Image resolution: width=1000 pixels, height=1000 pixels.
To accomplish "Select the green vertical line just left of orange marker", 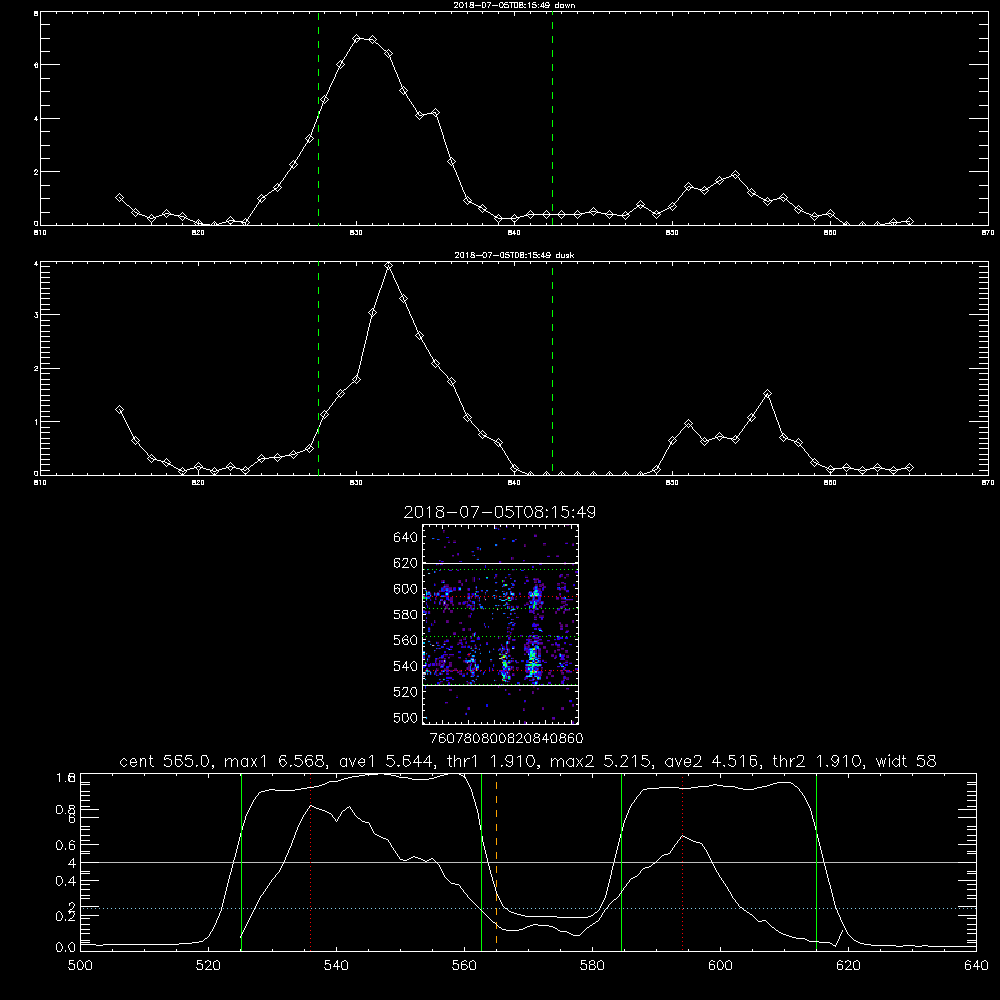I will 481,862.
